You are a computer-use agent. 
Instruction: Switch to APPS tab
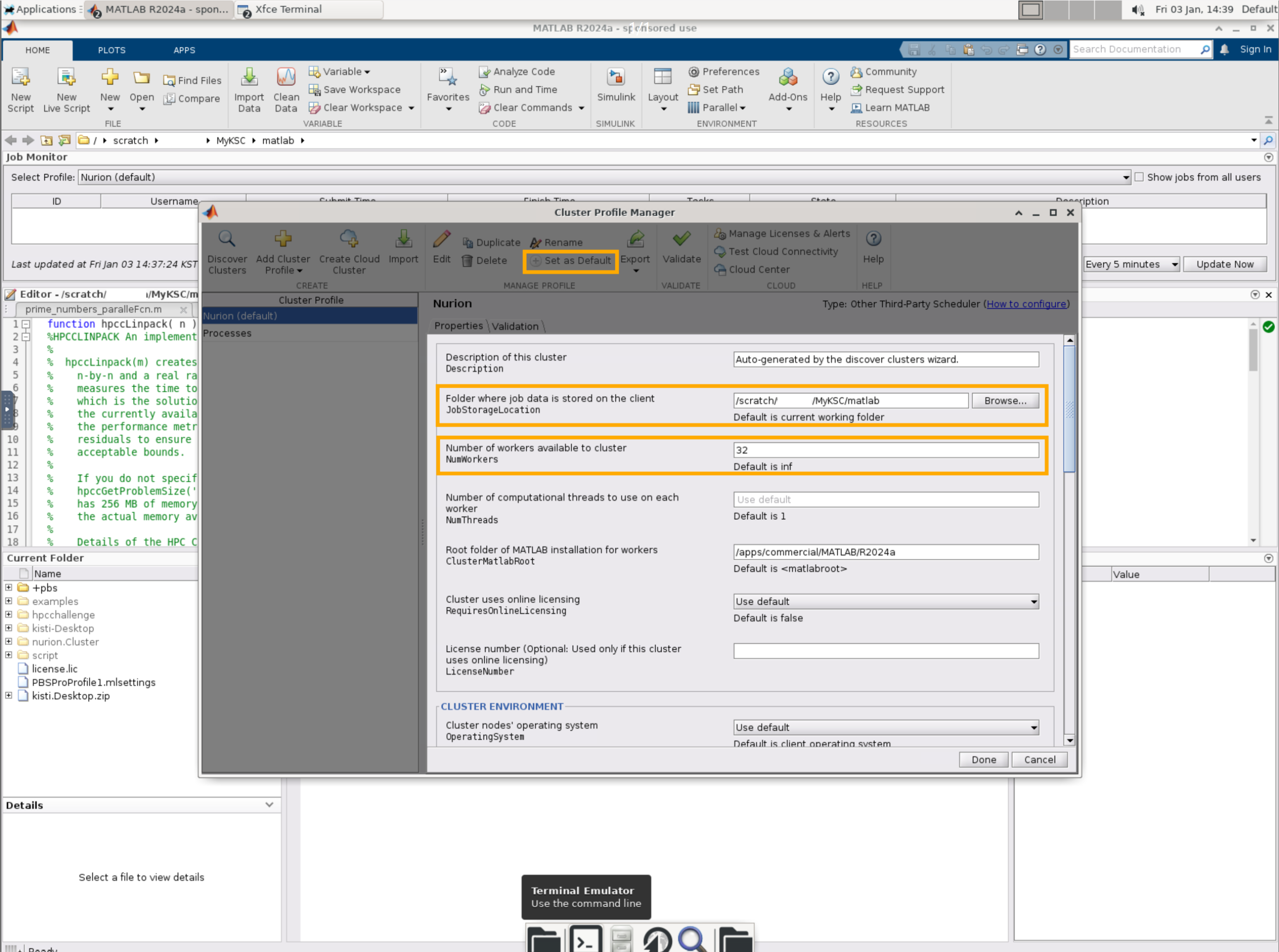(184, 50)
